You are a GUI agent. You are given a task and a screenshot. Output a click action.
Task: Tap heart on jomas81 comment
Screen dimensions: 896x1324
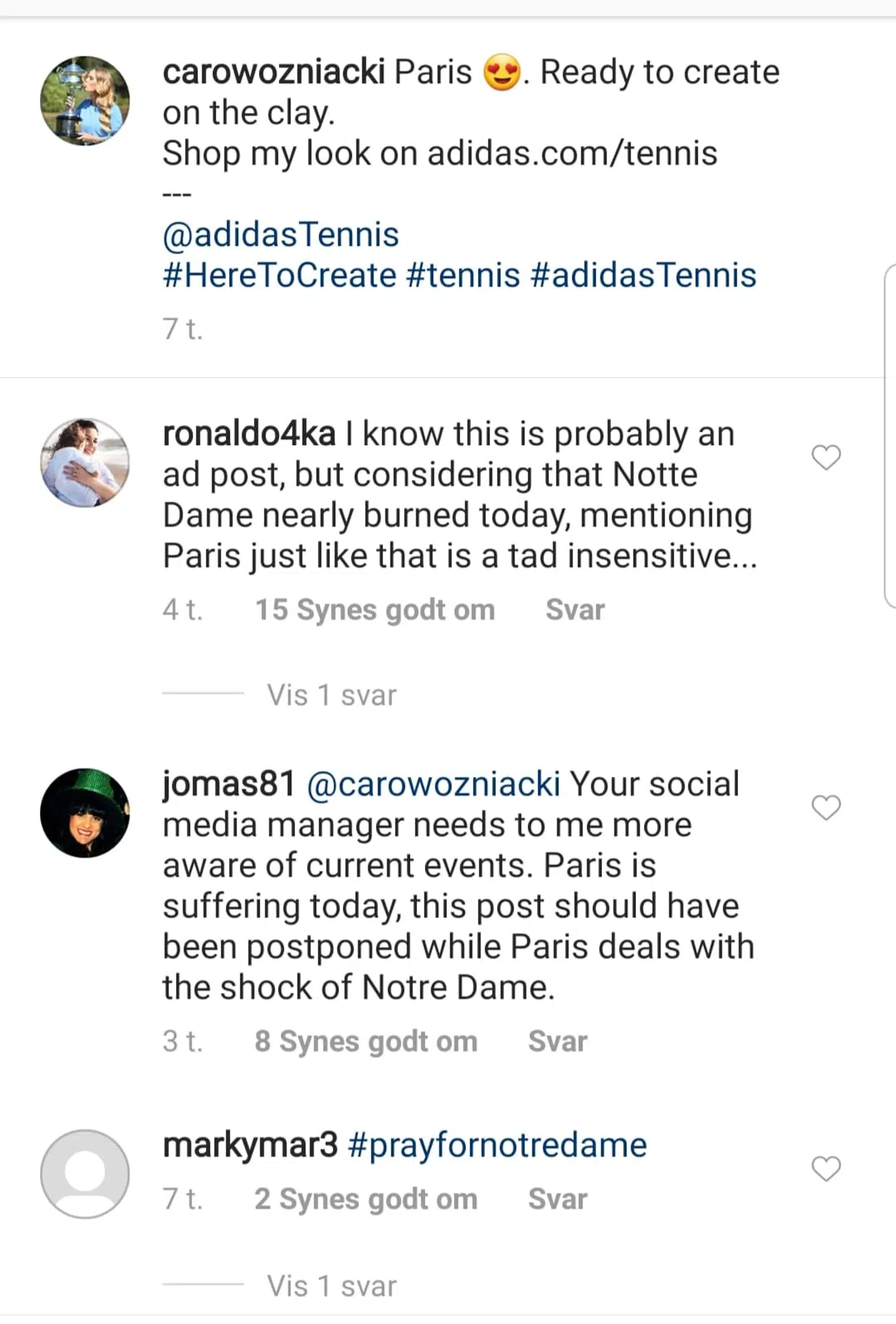826,807
